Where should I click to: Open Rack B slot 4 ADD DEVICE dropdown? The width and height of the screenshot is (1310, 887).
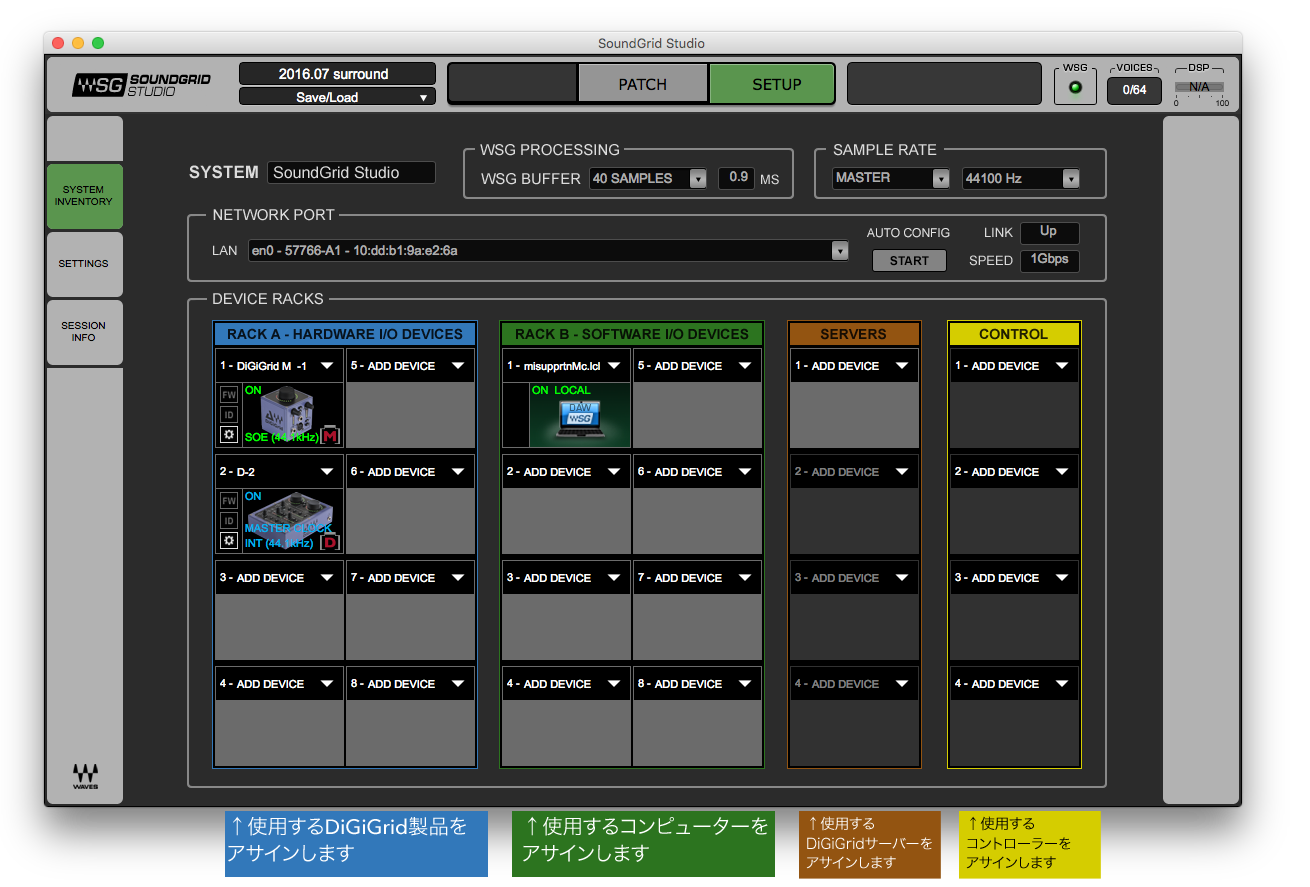566,684
